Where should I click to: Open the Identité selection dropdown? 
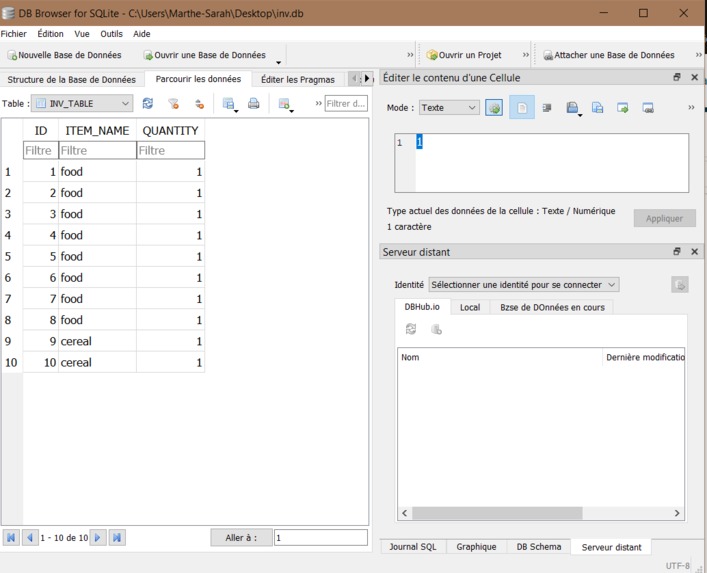[x=523, y=284]
